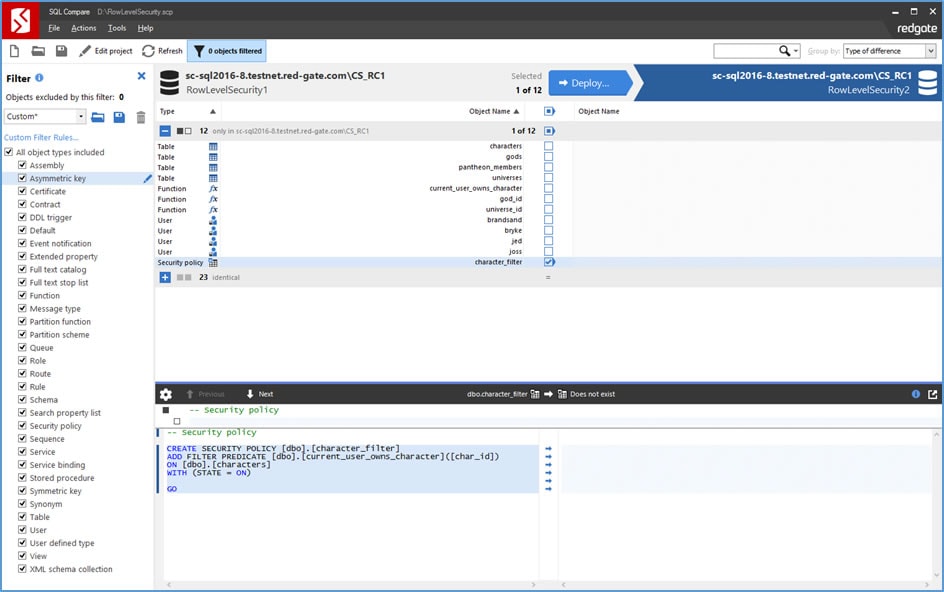Click script pane info icon
Screen dimensions: 944x592
point(916,394)
